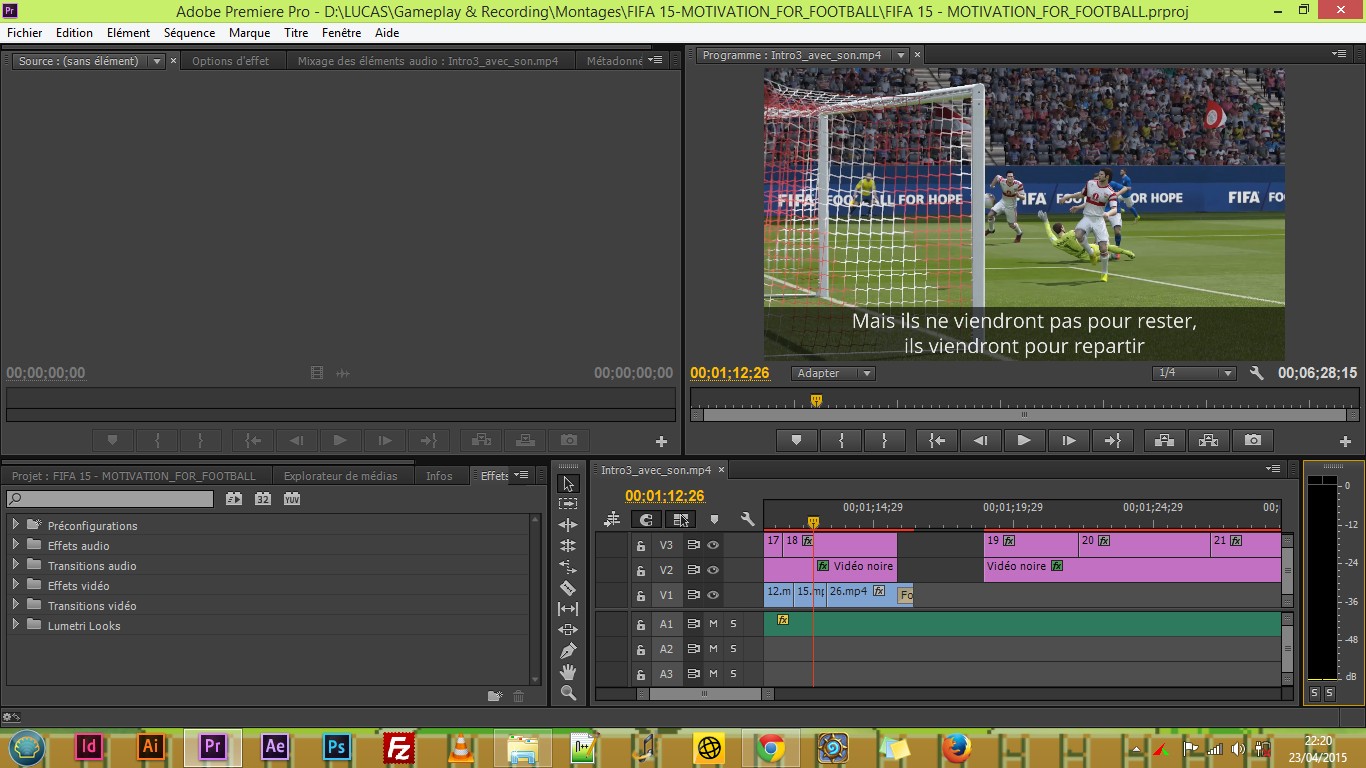The width and height of the screenshot is (1366, 768).
Task: Filter effects by 32-bit Color badge
Action: click(263, 498)
